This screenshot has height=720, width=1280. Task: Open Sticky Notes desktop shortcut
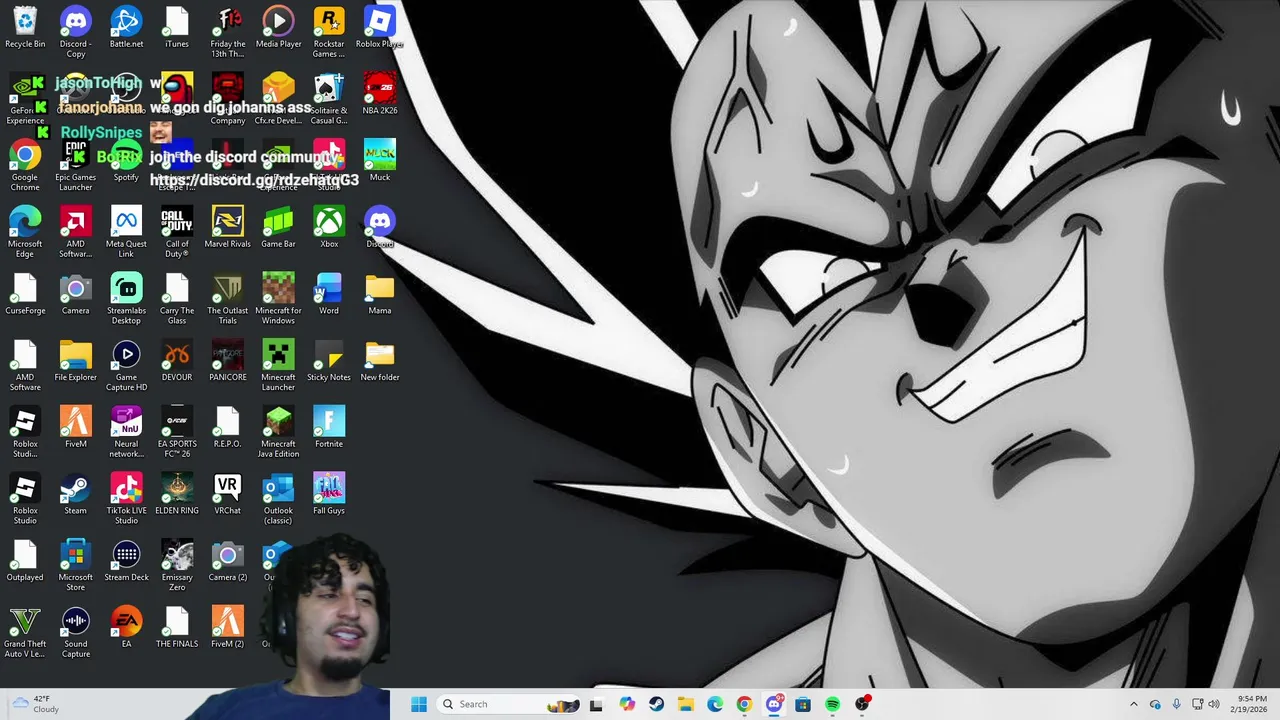(329, 361)
